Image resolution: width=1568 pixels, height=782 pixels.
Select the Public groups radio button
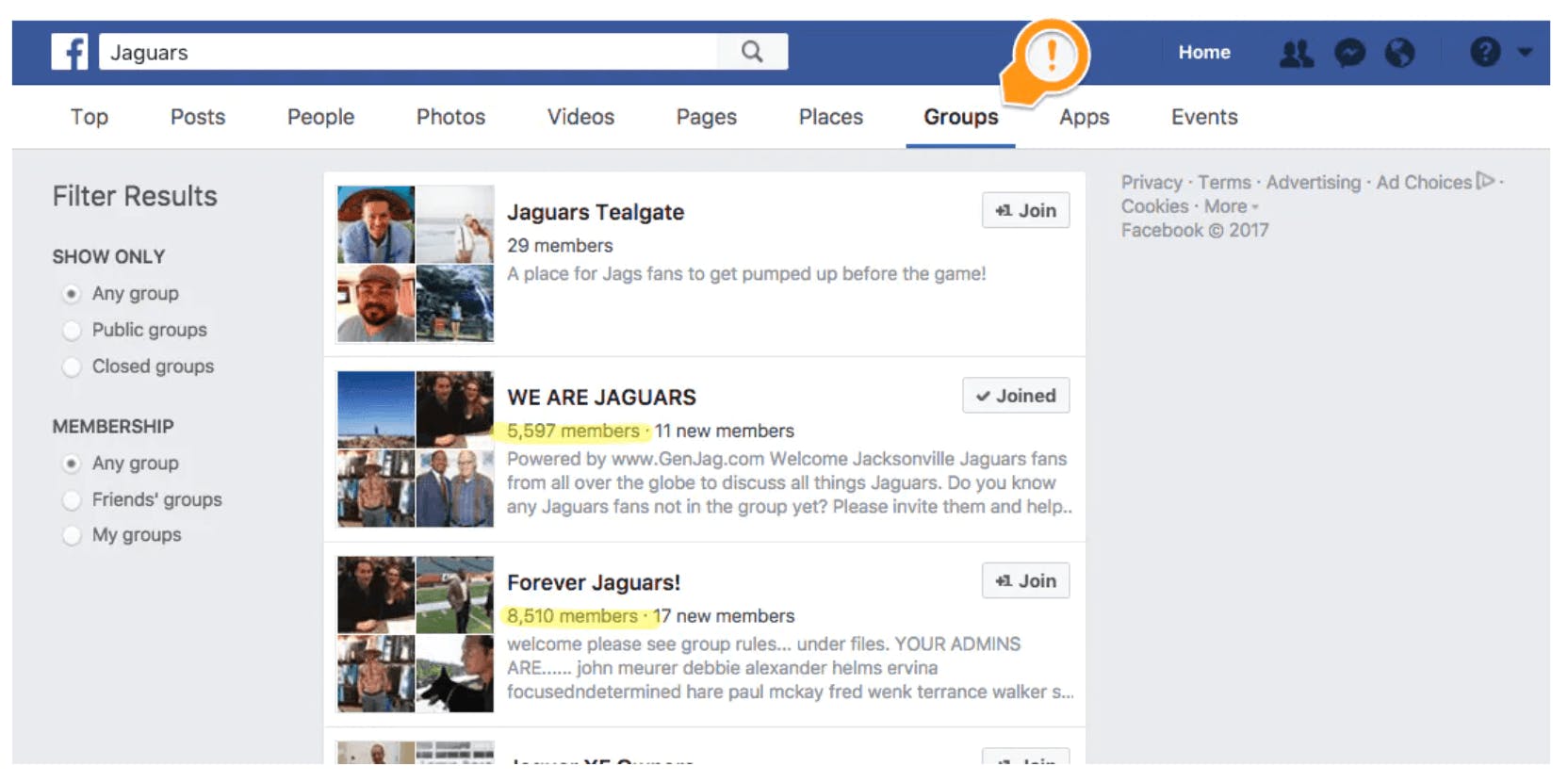72,331
